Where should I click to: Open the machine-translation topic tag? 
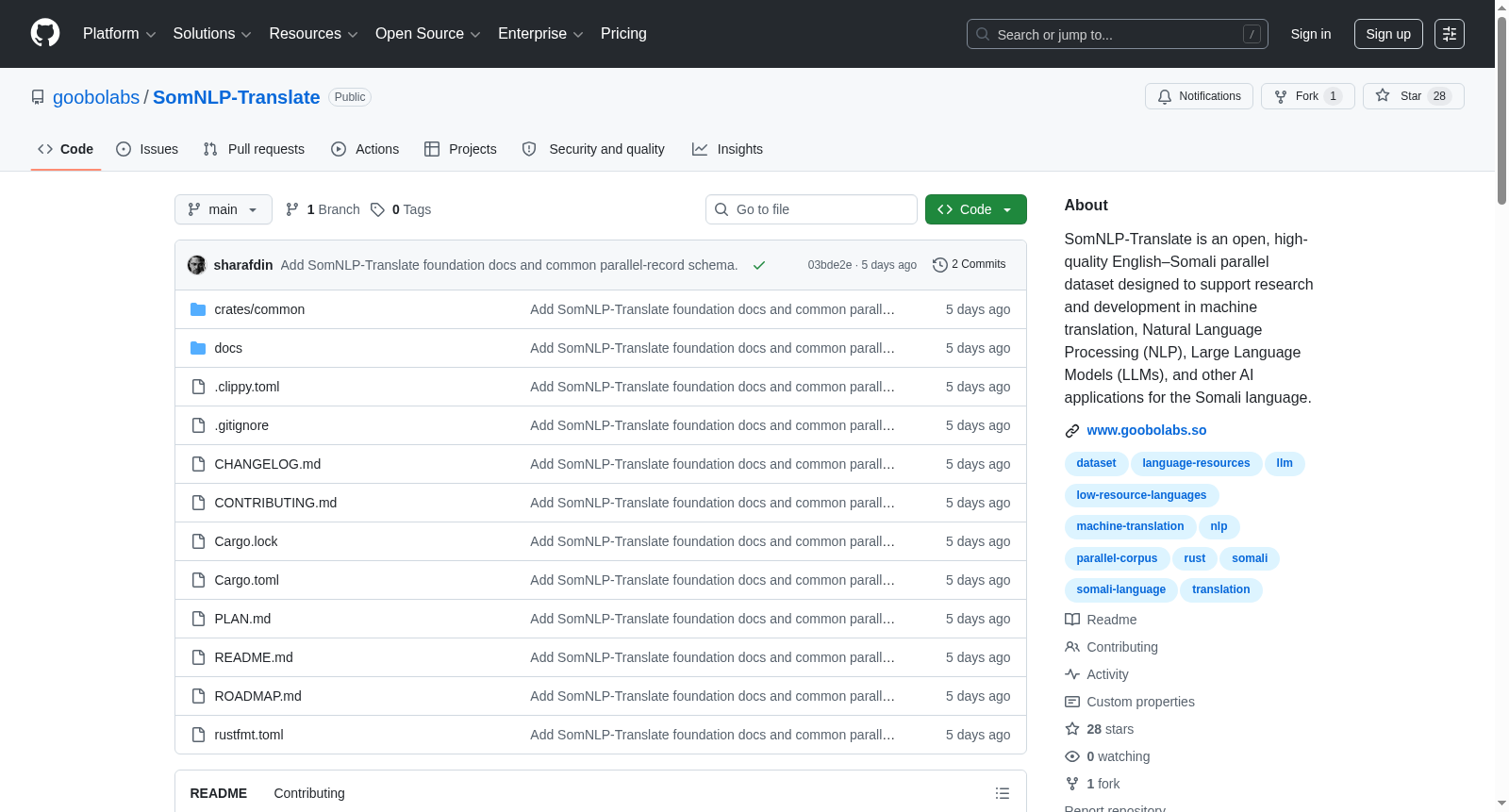pos(1130,526)
